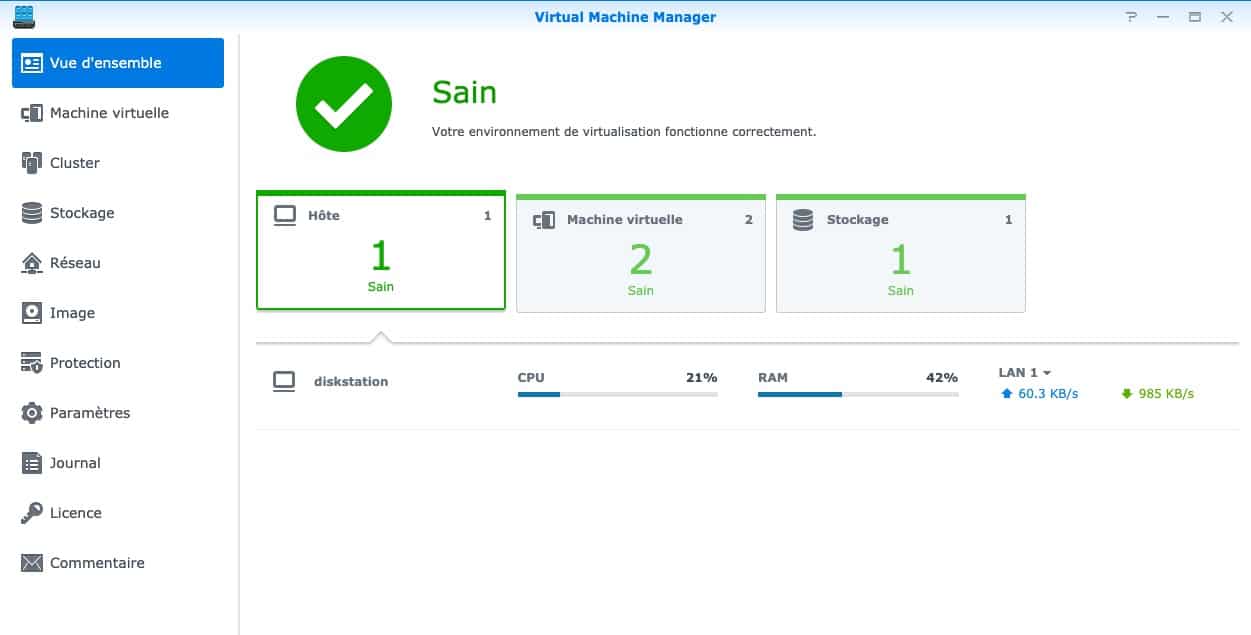The height and width of the screenshot is (635, 1251).
Task: Open the Cluster section icon
Action: click(x=32, y=163)
